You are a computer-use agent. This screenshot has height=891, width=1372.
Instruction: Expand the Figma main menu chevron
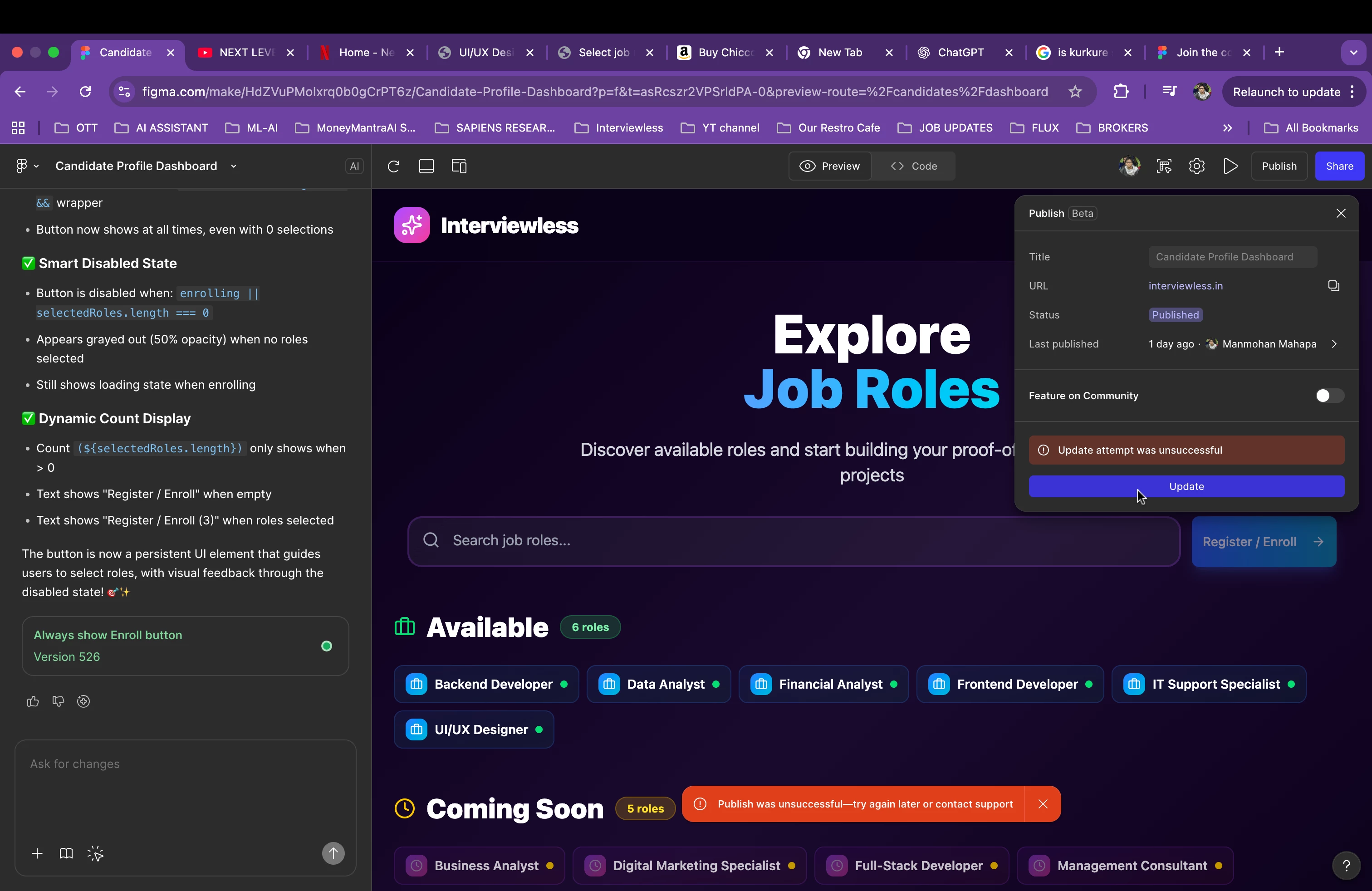tap(36, 166)
